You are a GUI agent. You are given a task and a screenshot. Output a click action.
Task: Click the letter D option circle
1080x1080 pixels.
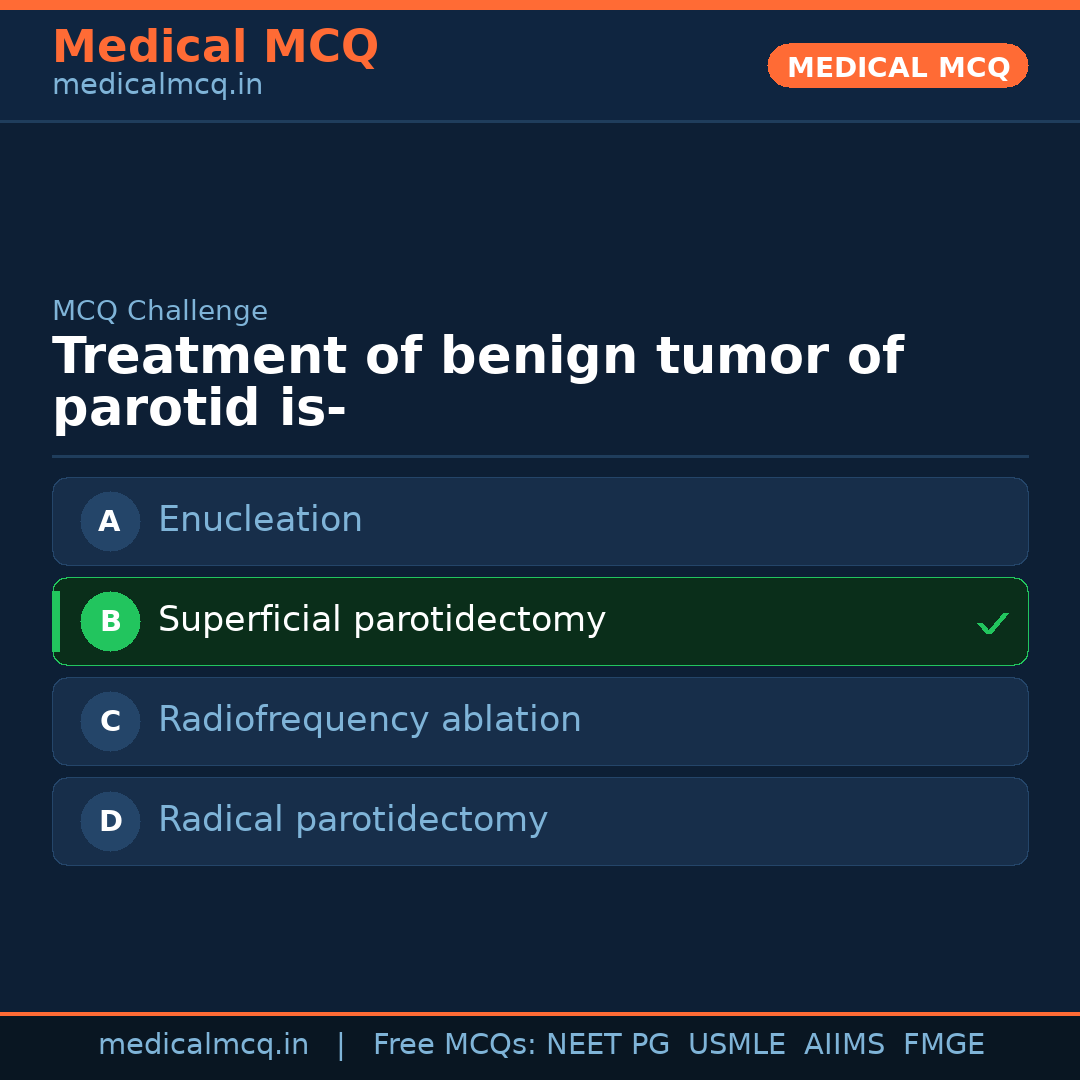tap(110, 821)
